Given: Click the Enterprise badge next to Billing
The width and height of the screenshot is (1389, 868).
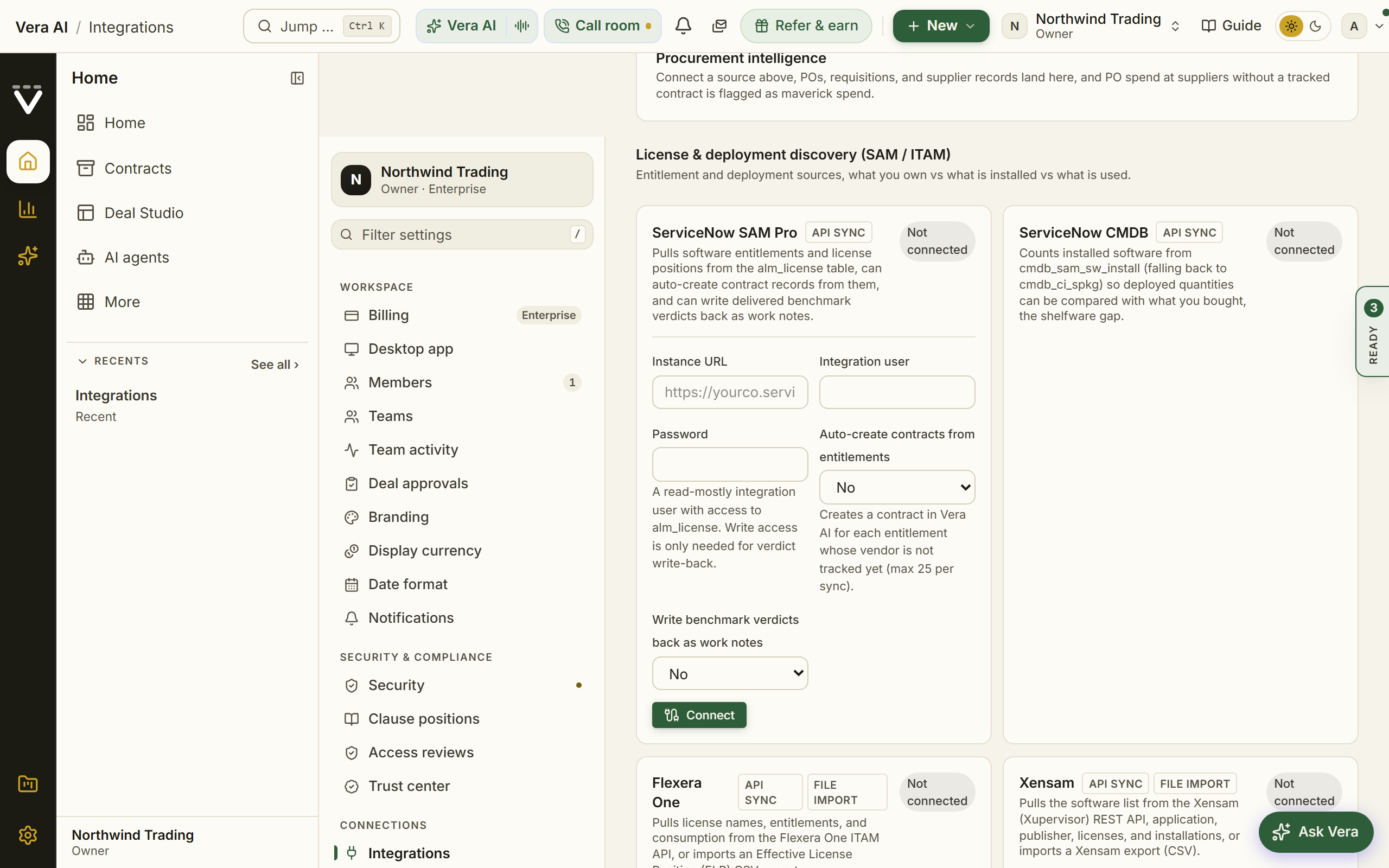Looking at the screenshot, I should [x=548, y=315].
